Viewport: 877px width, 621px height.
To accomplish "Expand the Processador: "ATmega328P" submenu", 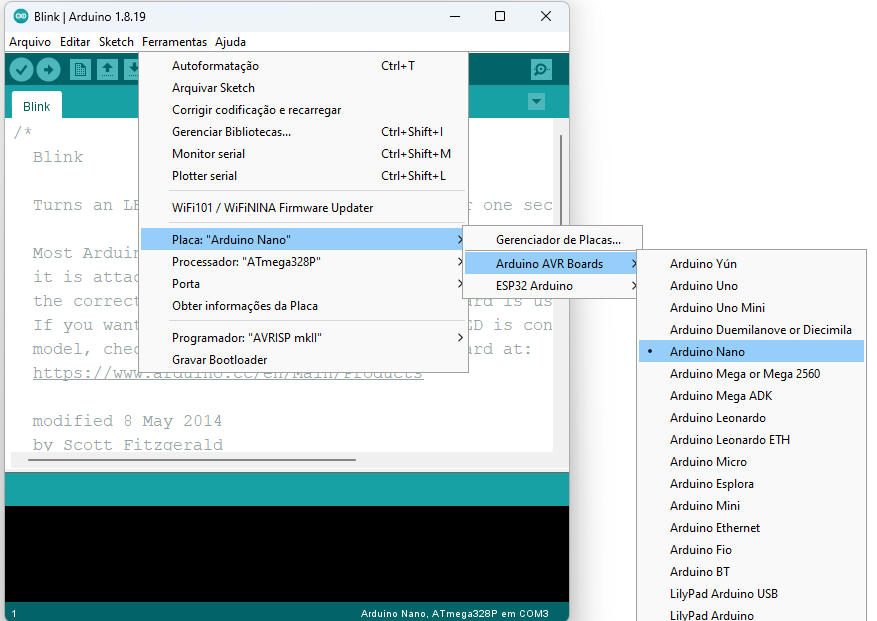I will pos(304,262).
